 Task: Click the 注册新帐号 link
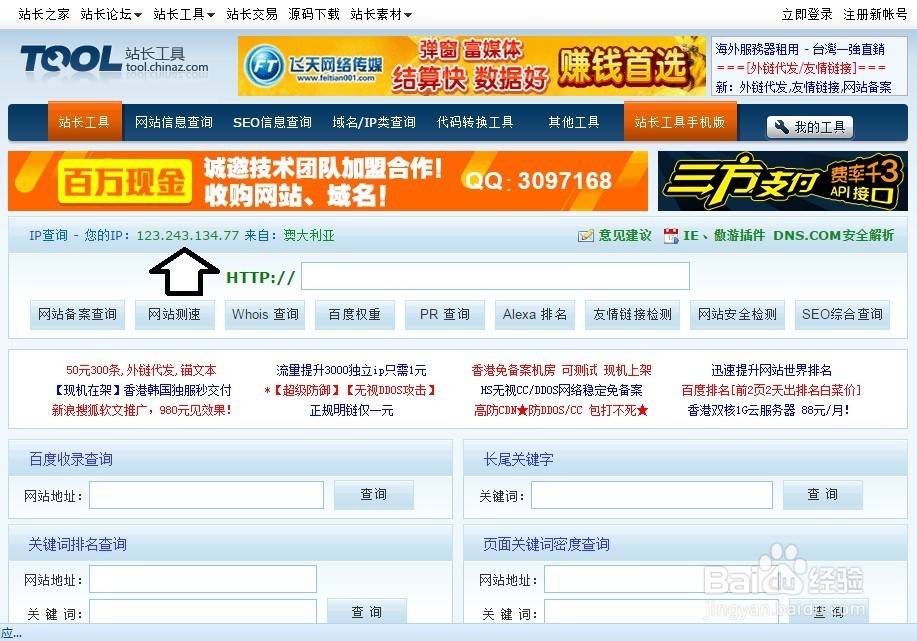click(875, 13)
